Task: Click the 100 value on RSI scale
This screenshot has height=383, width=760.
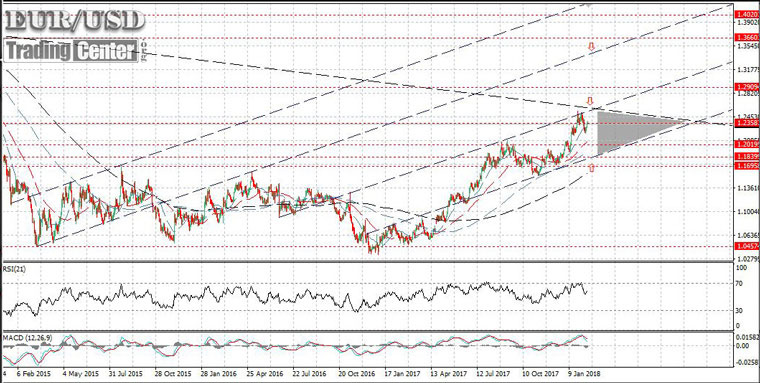Action: 742,267
